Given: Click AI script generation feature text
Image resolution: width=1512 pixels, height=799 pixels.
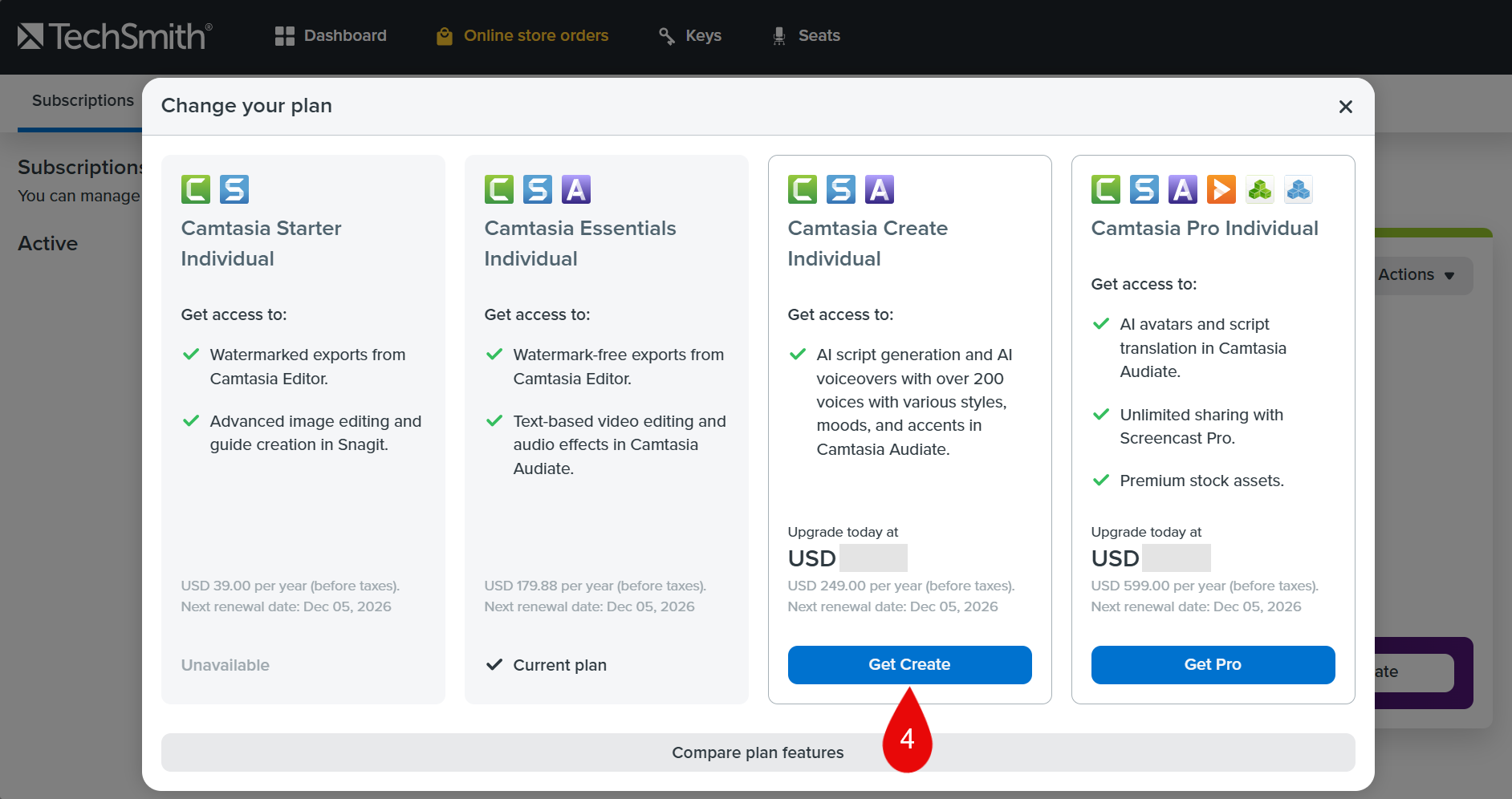Looking at the screenshot, I should pyautogui.click(x=915, y=402).
